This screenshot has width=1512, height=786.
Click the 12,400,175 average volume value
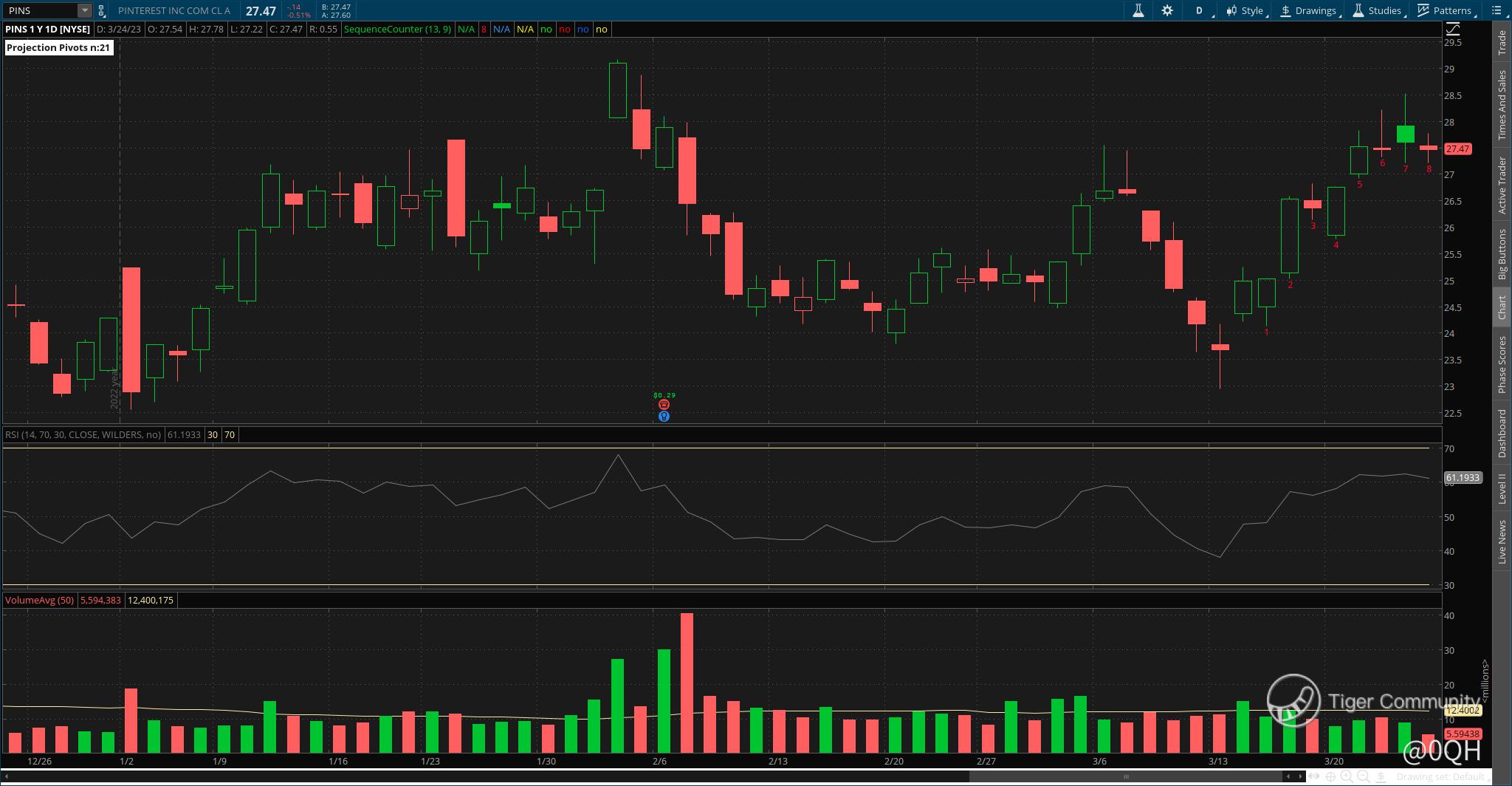151,600
